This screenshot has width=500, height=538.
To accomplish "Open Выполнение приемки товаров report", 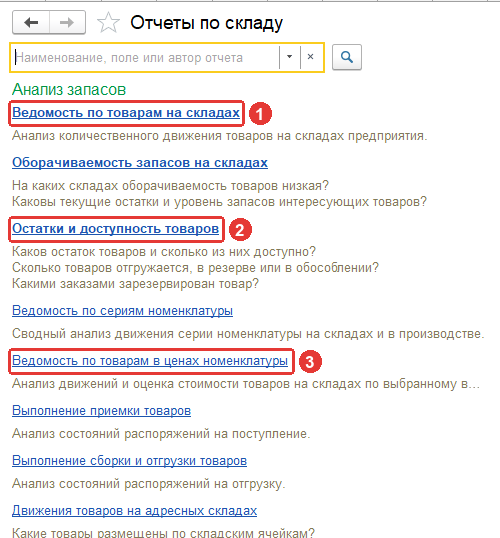I will [x=102, y=410].
